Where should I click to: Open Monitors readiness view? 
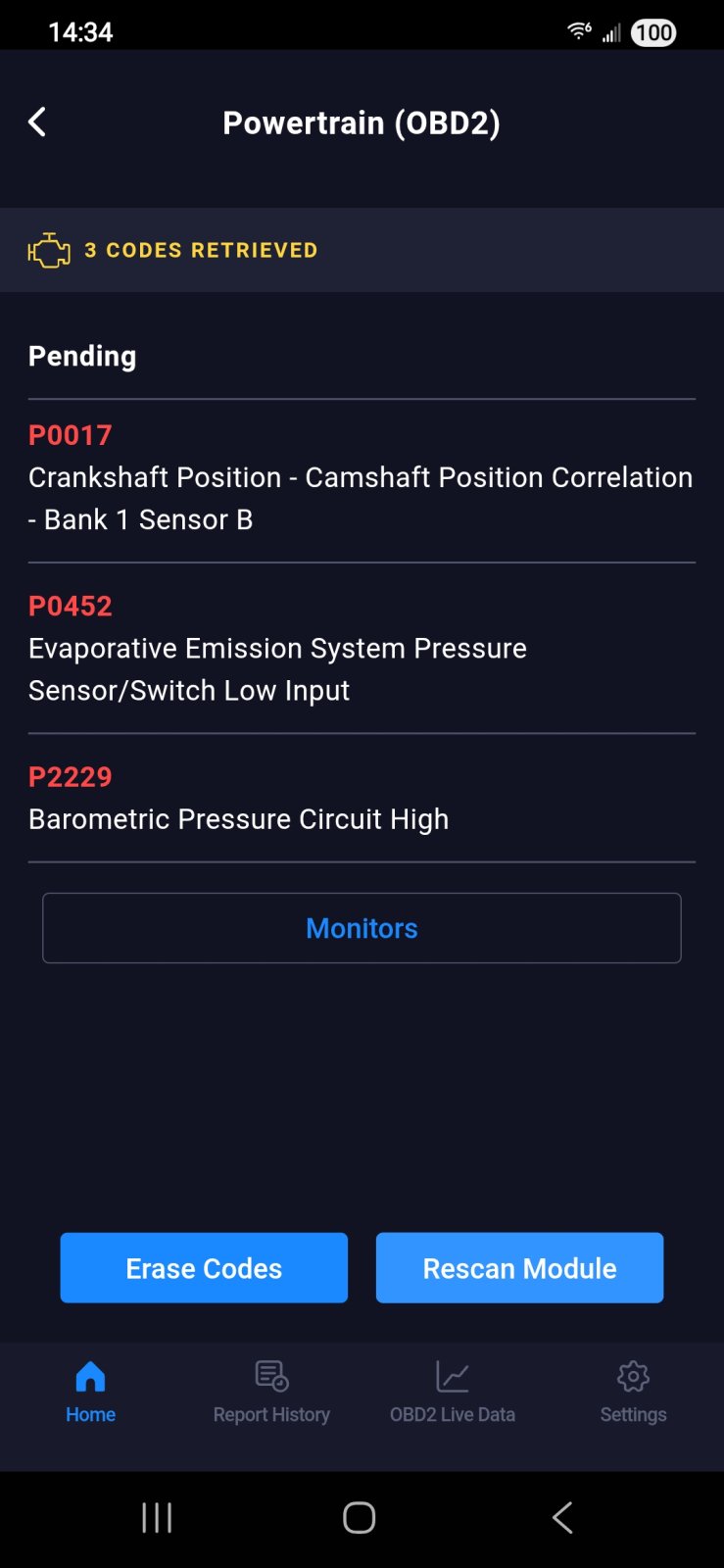tap(362, 928)
